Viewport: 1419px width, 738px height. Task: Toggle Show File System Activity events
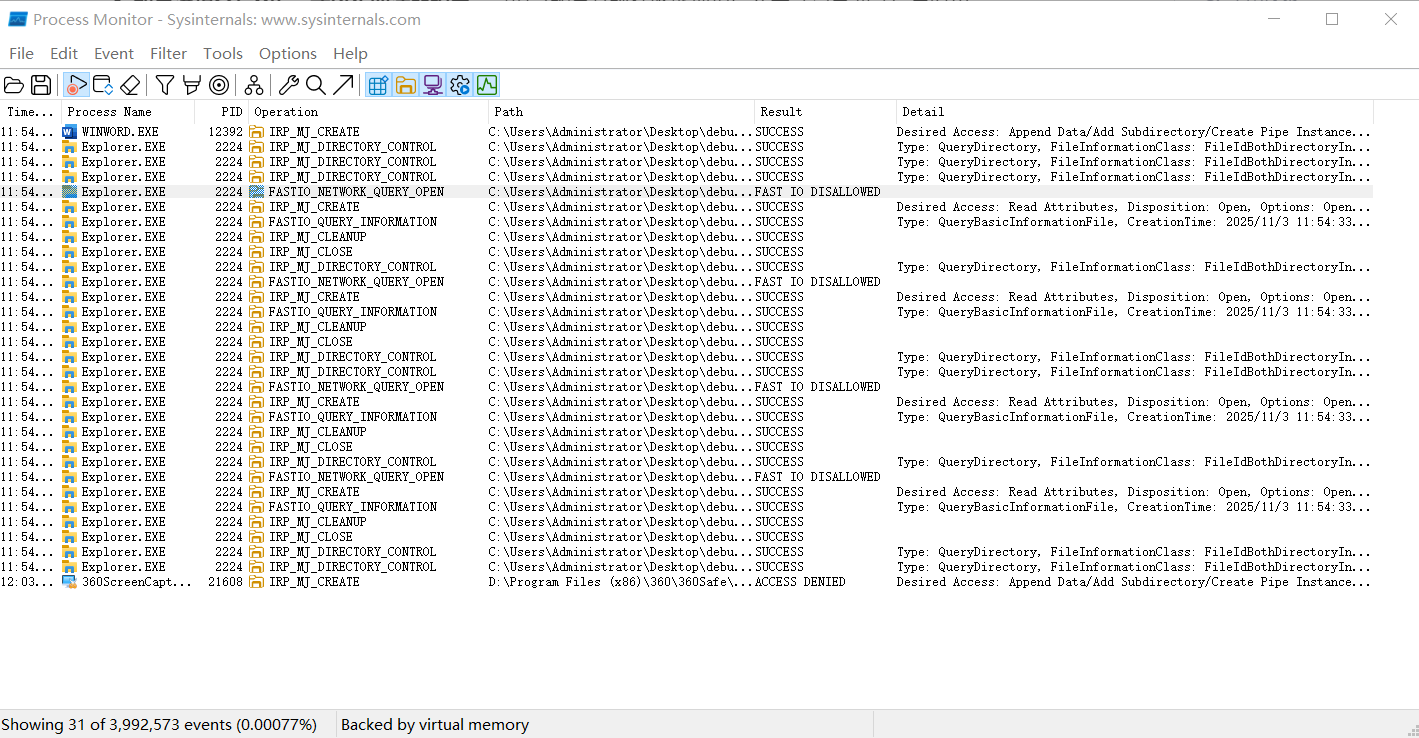(x=405, y=85)
